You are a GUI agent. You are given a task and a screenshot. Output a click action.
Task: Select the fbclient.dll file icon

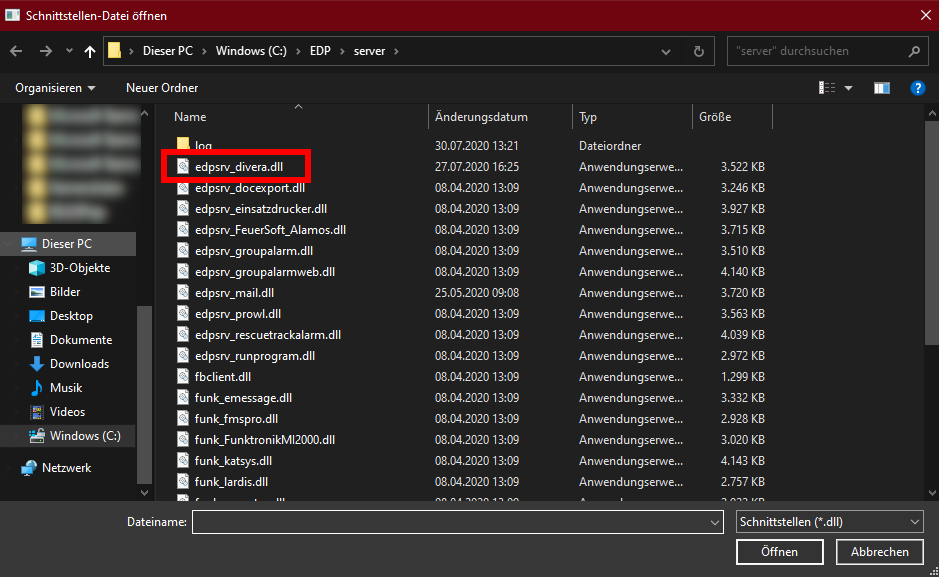(x=183, y=376)
